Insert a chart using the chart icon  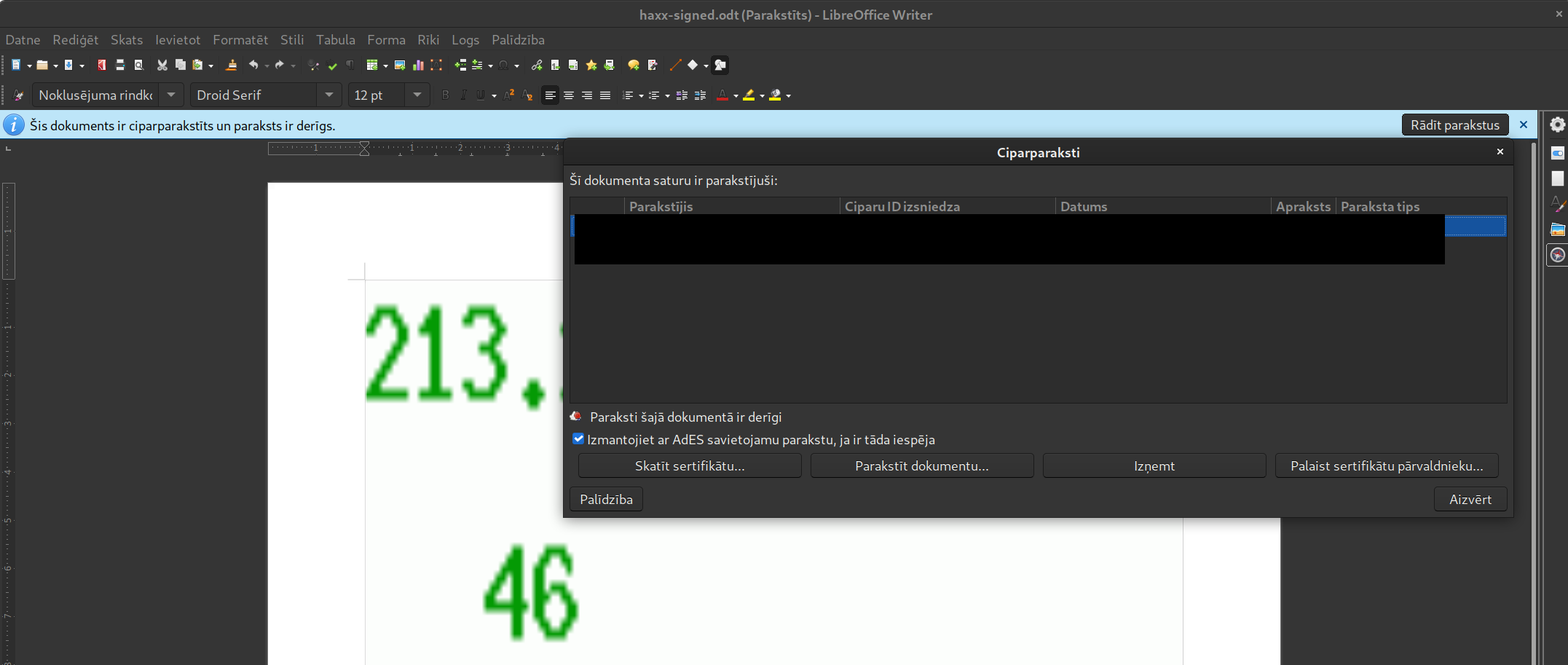pyautogui.click(x=418, y=66)
